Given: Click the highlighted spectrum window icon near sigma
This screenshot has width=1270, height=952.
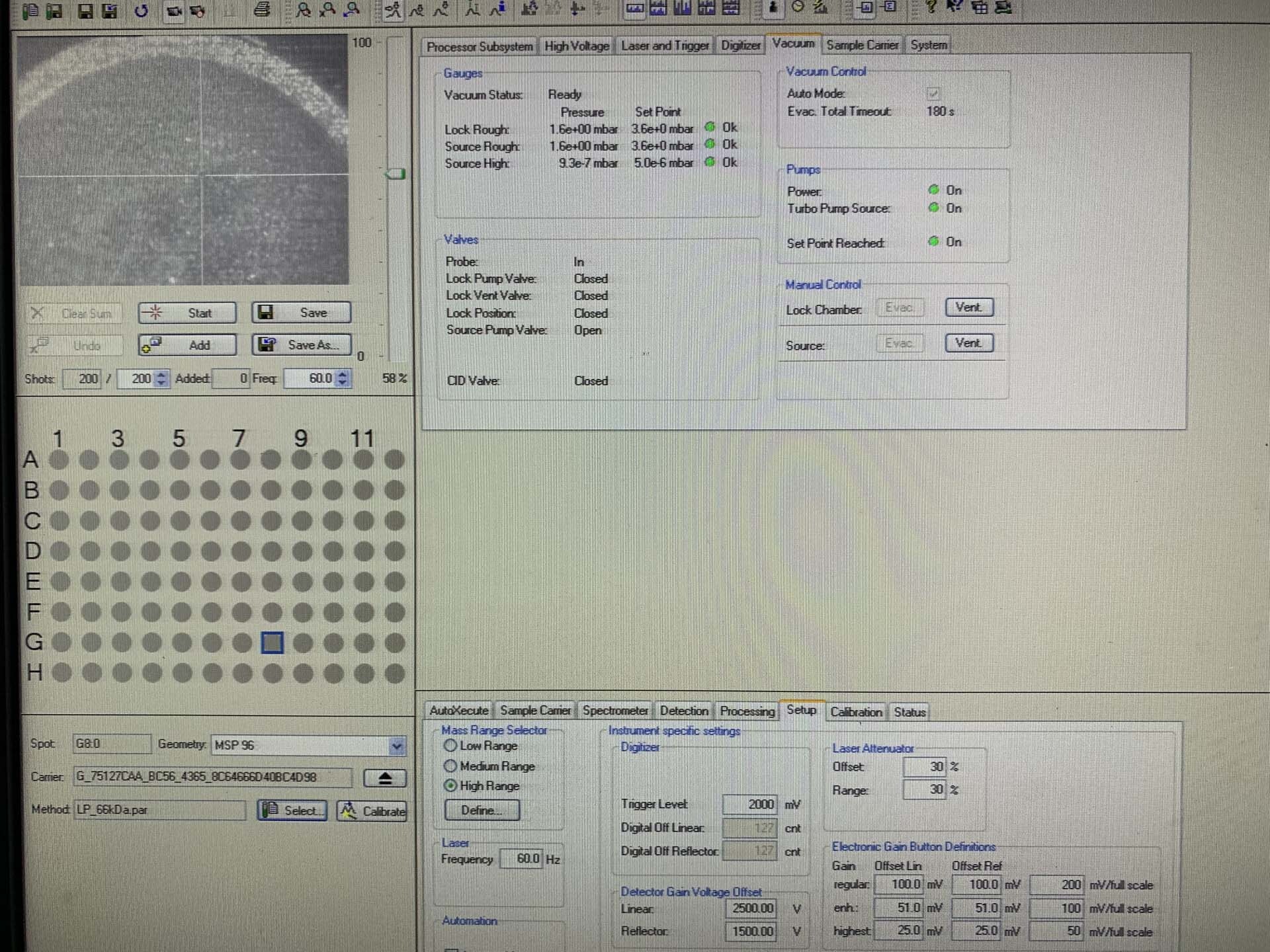Looking at the screenshot, I should coord(866,7).
